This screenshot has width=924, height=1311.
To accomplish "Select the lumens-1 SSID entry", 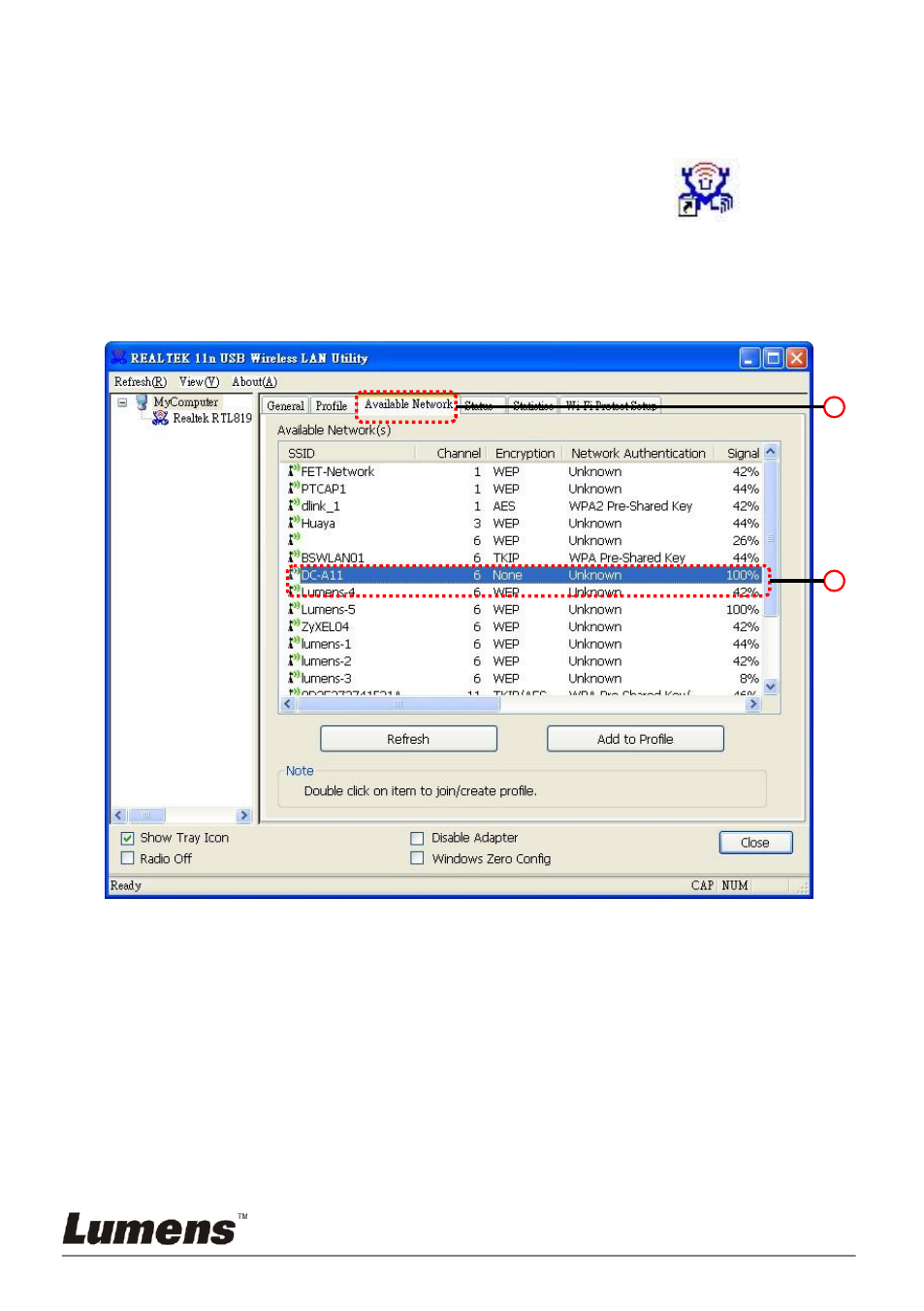I will (x=327, y=644).
